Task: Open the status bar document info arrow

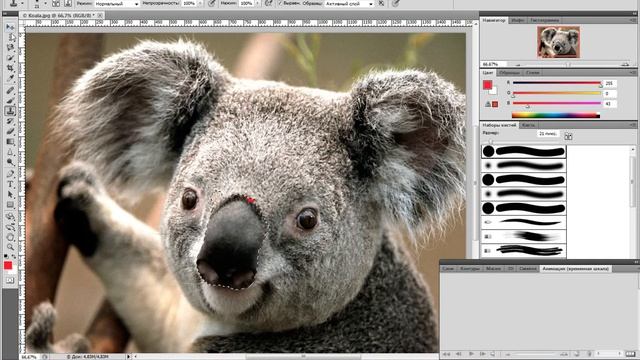Action: point(128,357)
